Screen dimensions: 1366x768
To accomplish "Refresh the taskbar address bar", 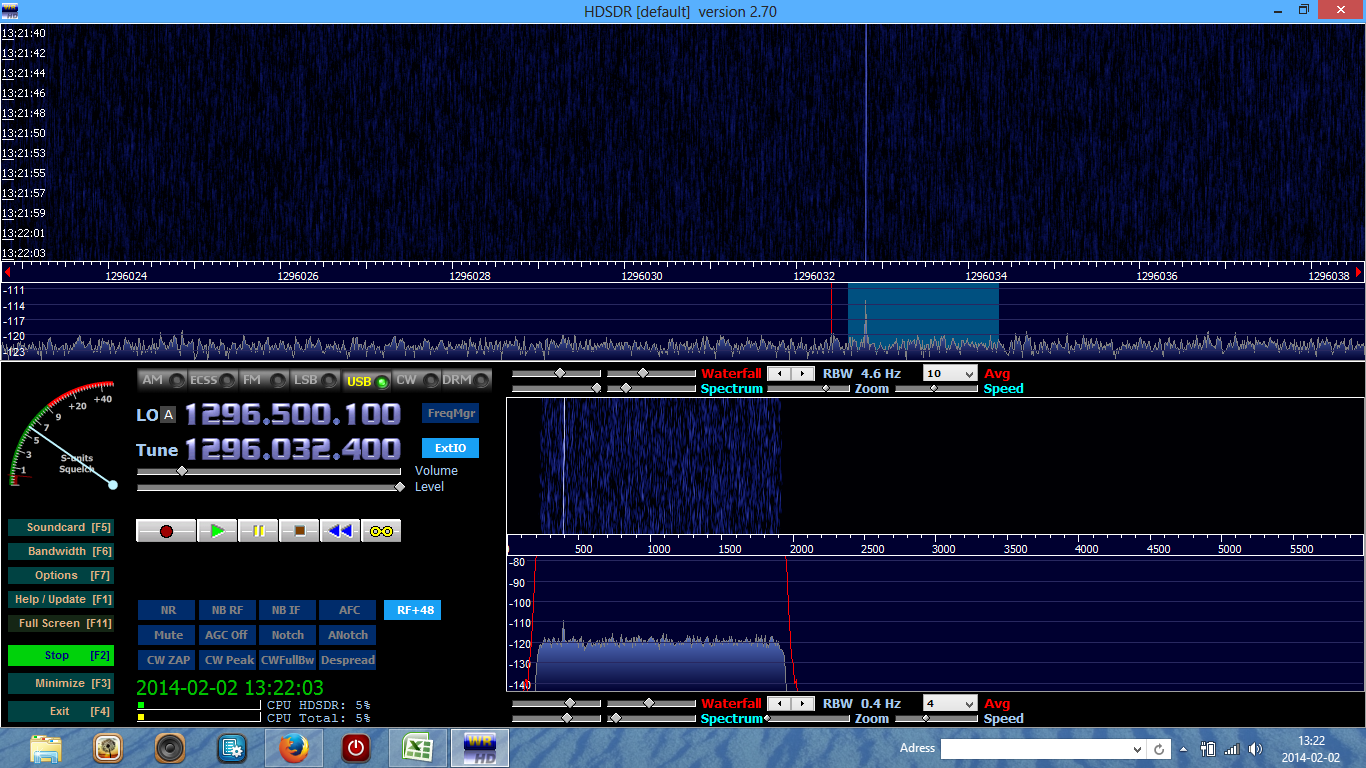I will (1159, 749).
